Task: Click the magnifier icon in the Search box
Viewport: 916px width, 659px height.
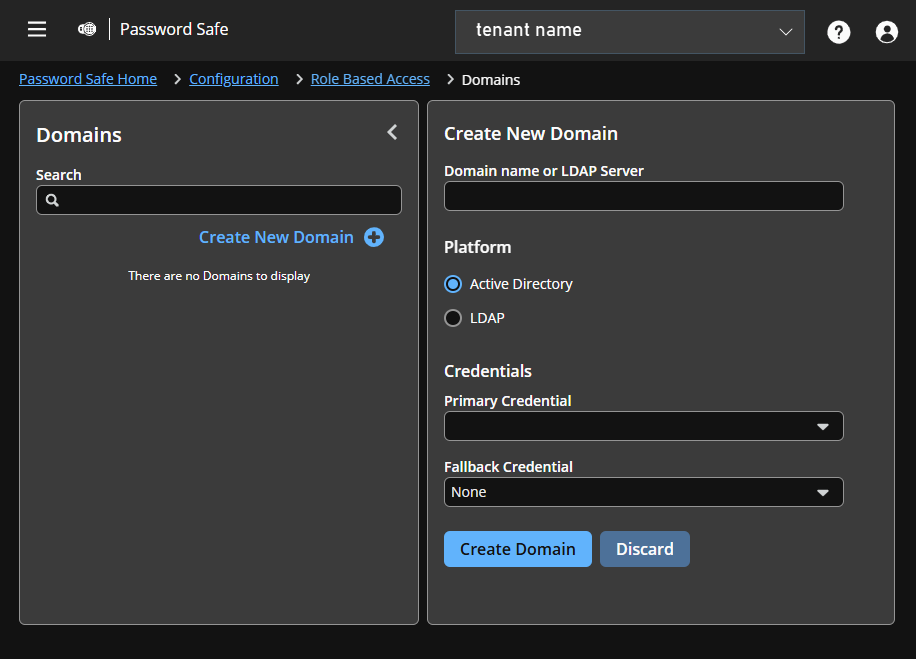Action: click(52, 200)
